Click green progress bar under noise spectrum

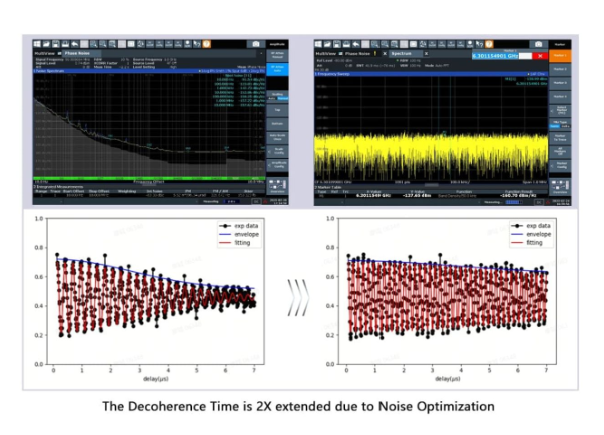pyautogui.click(x=149, y=178)
